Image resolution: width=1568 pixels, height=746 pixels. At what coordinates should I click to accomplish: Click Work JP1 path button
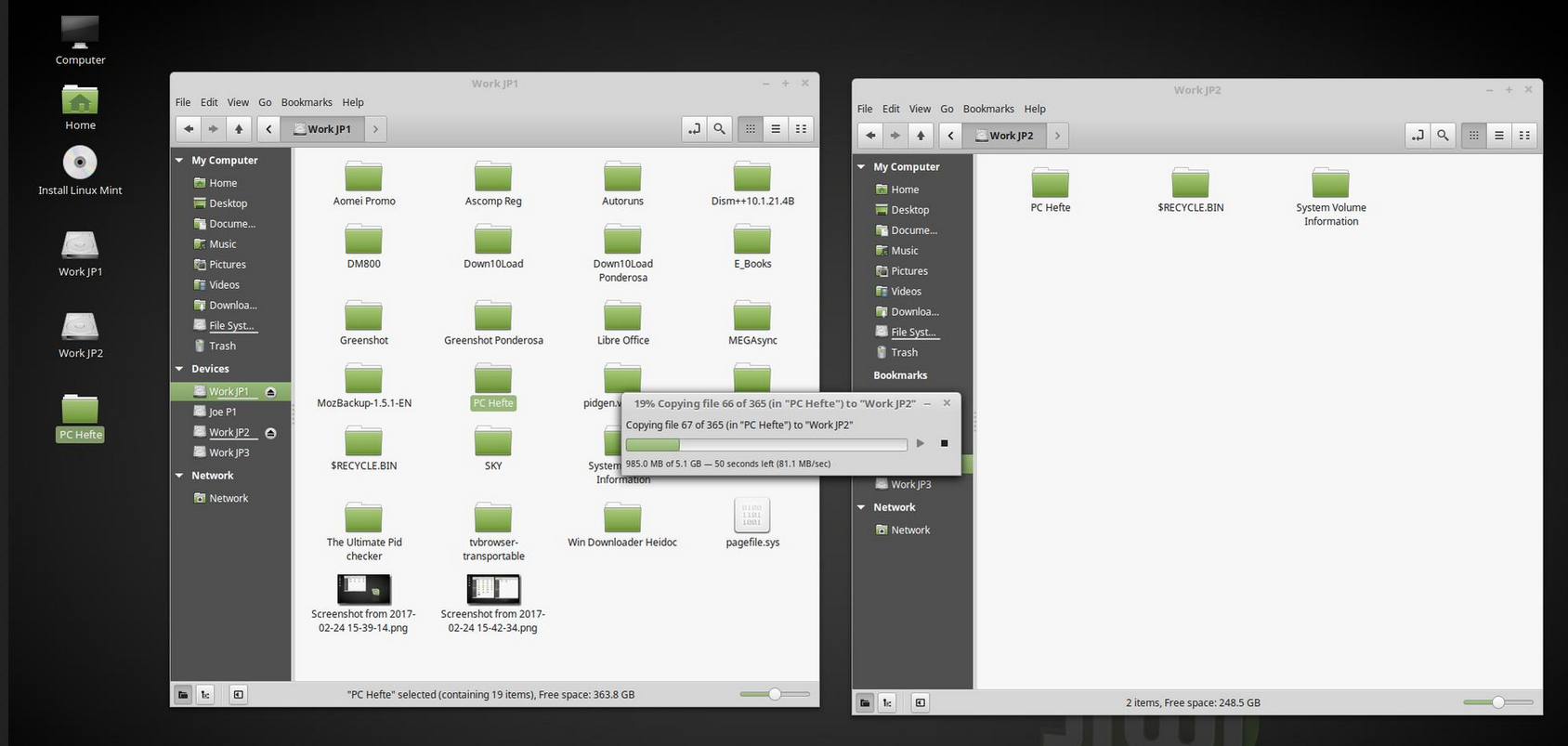(x=322, y=129)
